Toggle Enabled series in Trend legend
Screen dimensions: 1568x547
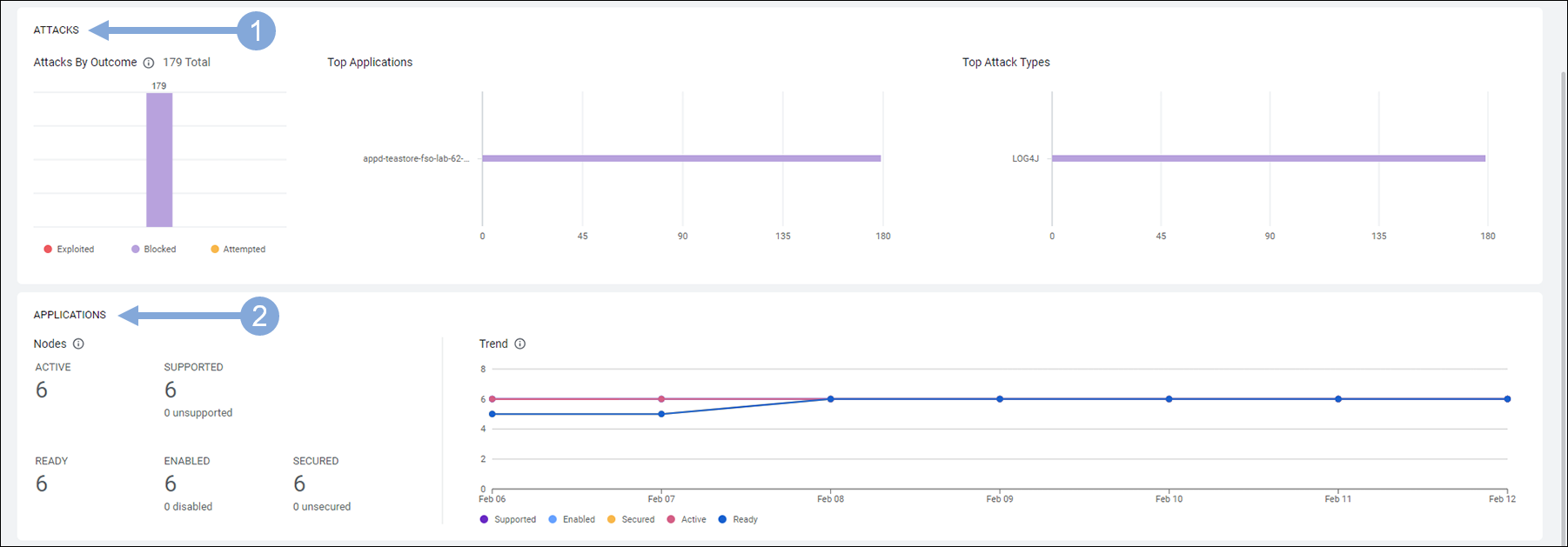pyautogui.click(x=572, y=519)
